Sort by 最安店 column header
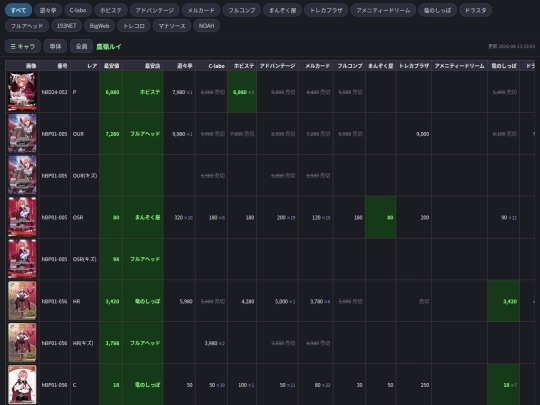 pos(143,65)
